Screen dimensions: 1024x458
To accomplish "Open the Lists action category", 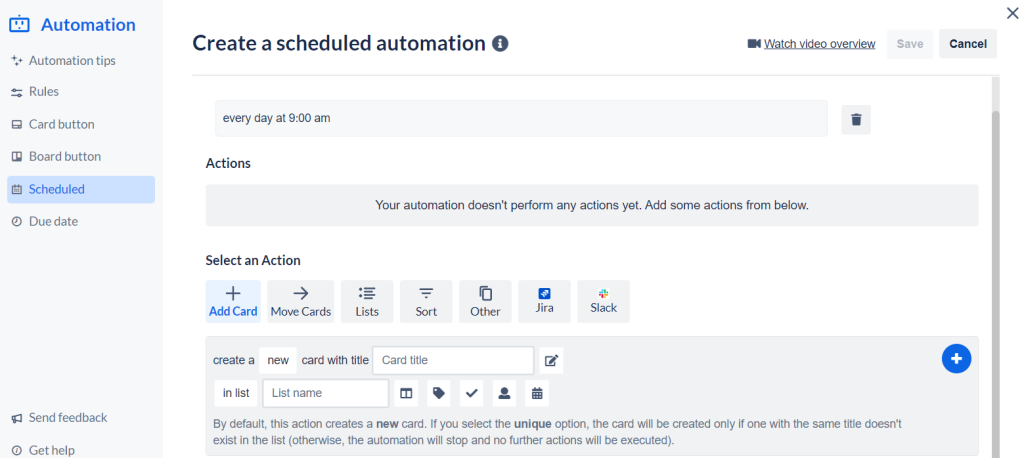I will [x=367, y=301].
